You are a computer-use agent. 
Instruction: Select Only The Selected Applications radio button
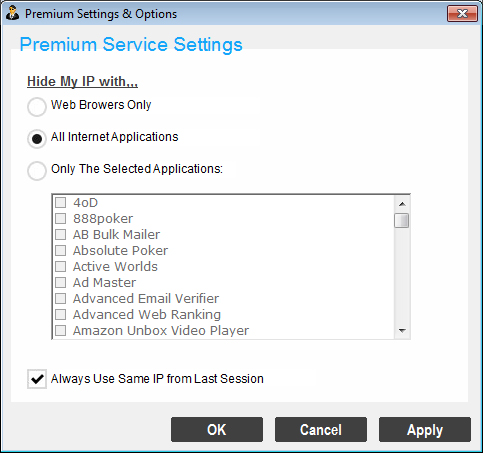(37, 171)
